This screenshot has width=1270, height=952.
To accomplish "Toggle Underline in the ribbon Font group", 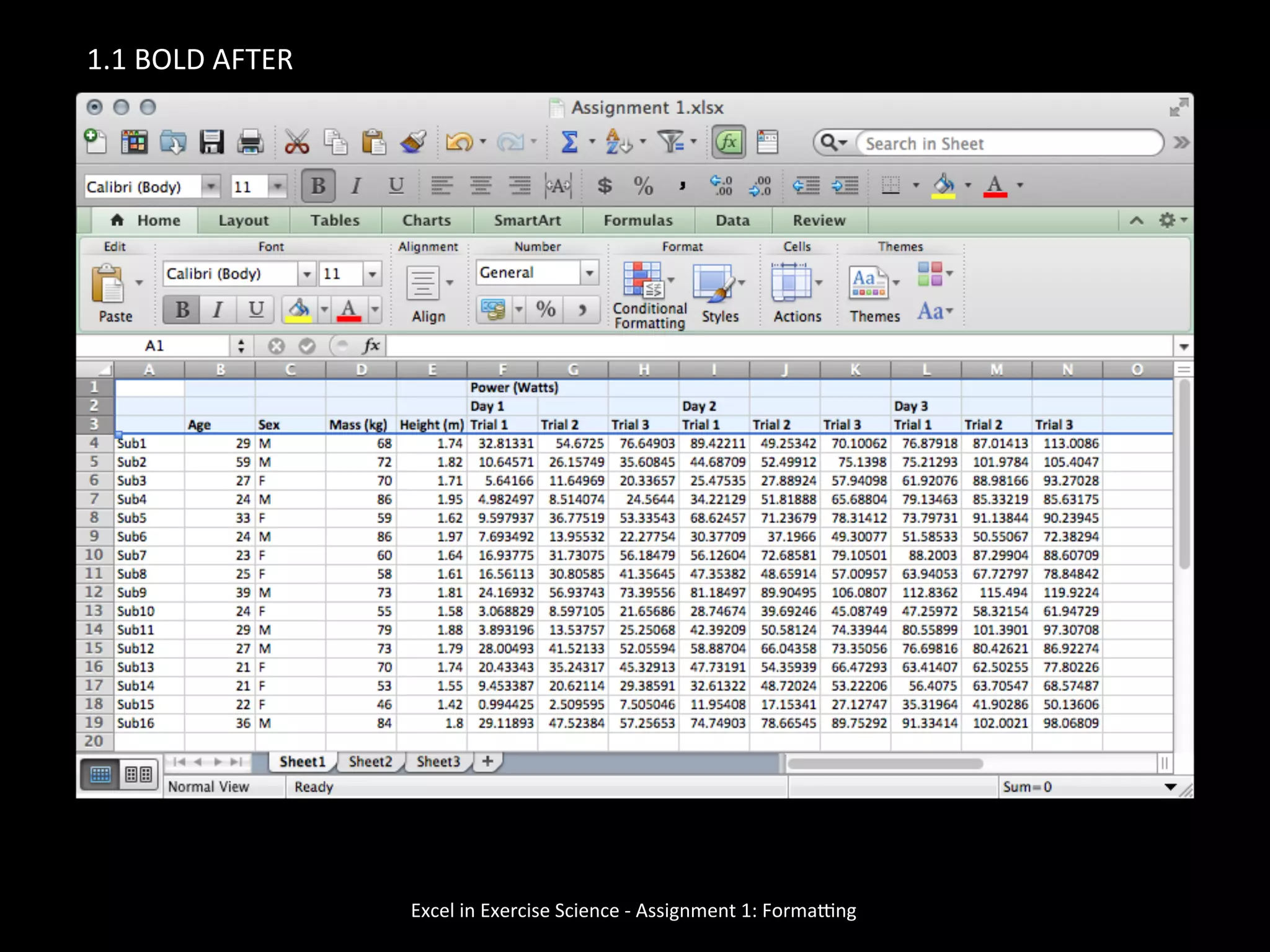I will (x=255, y=309).
